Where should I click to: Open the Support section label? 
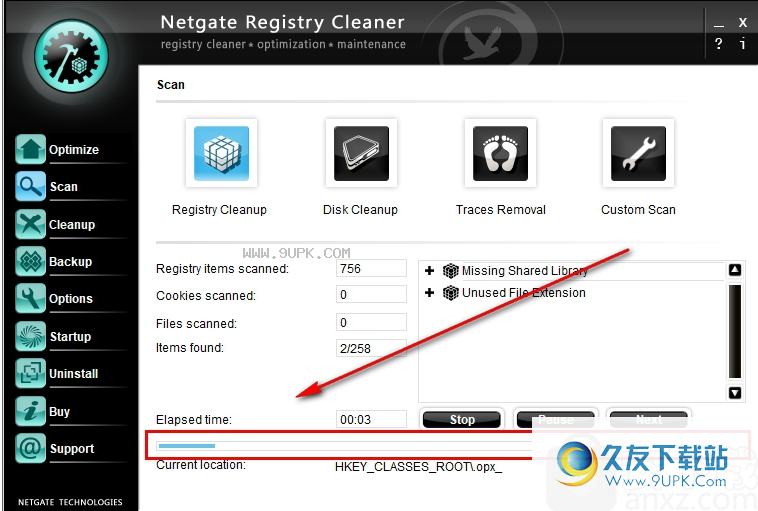72,449
